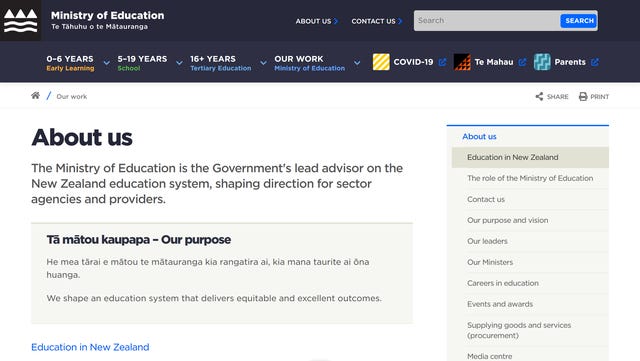The height and width of the screenshot is (361, 640).
Task: Go to About Us in the top header
Action: coord(313,21)
